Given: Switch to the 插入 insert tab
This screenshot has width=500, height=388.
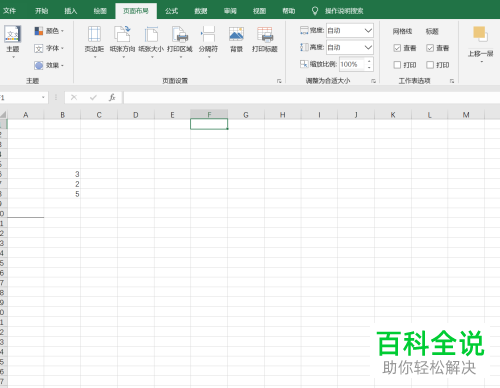Looking at the screenshot, I should tap(71, 11).
